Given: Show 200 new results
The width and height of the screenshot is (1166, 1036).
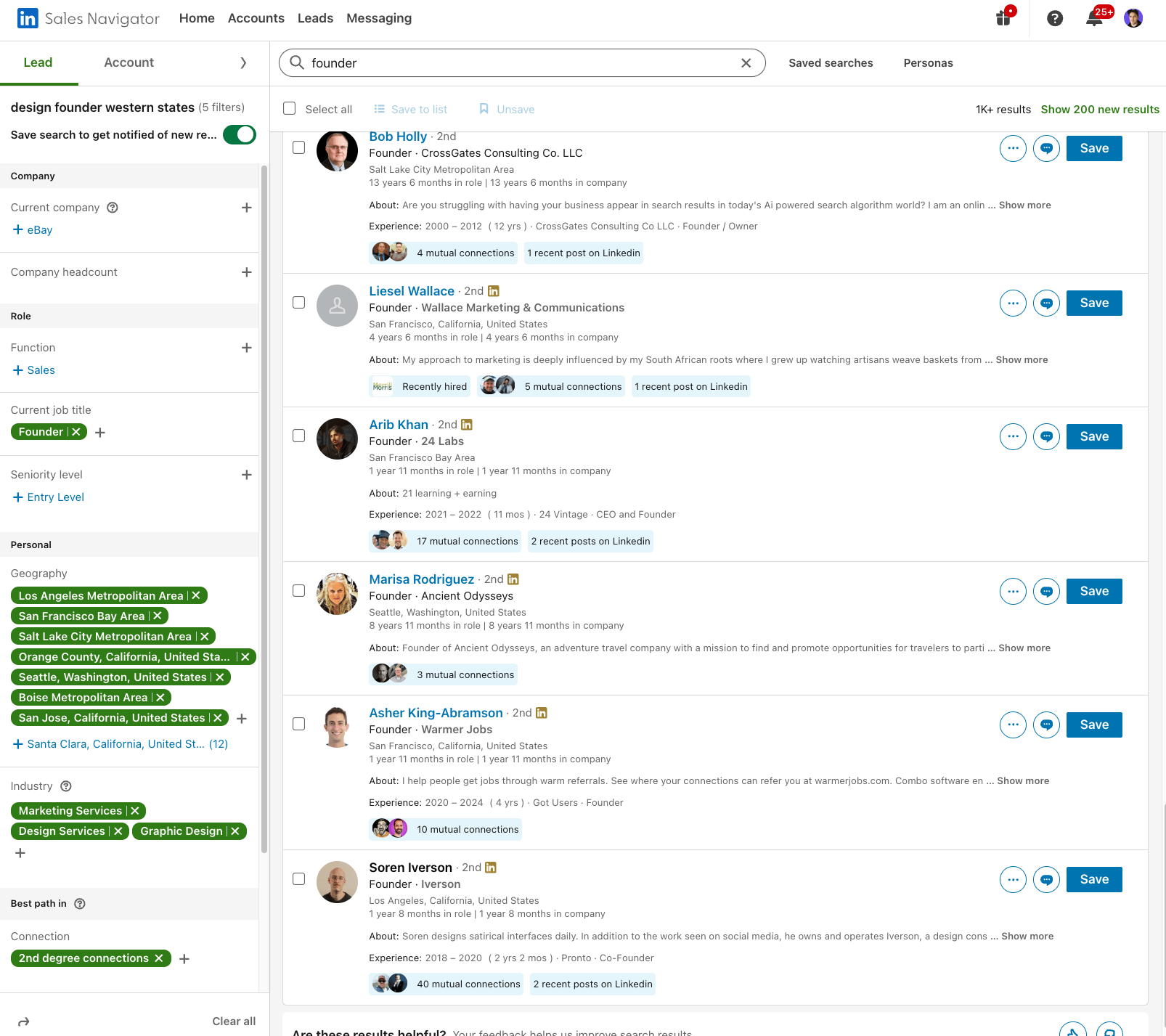Looking at the screenshot, I should pyautogui.click(x=1100, y=109).
